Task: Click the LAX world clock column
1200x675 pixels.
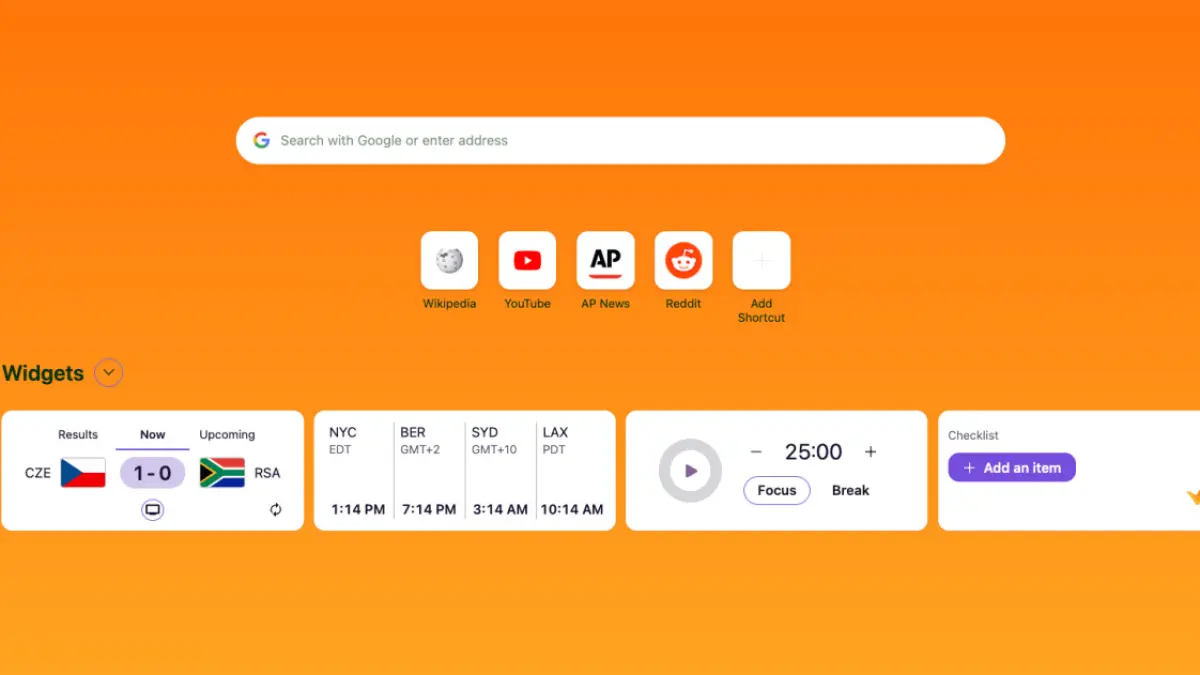Action: click(x=572, y=470)
